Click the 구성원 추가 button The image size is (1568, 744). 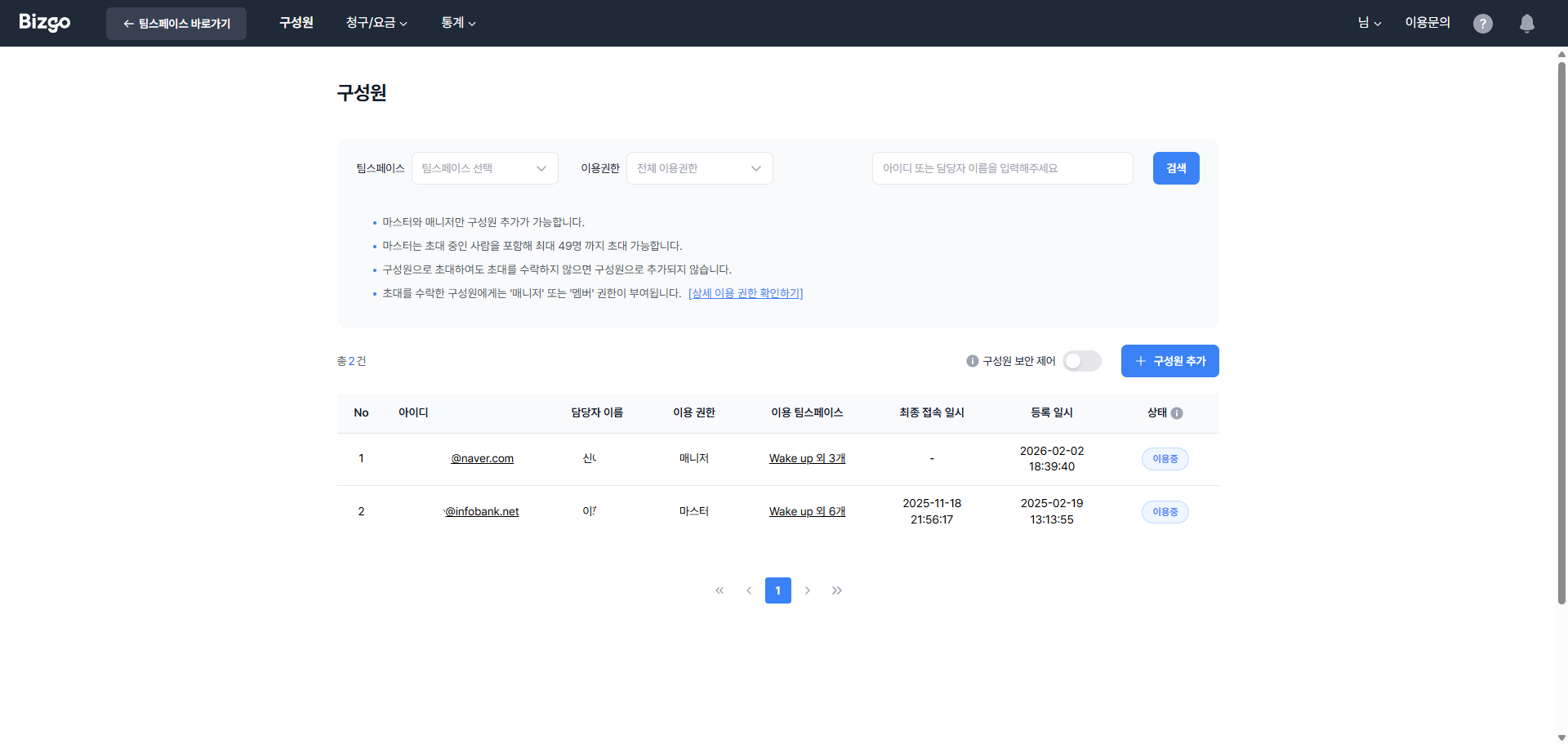coord(1170,361)
